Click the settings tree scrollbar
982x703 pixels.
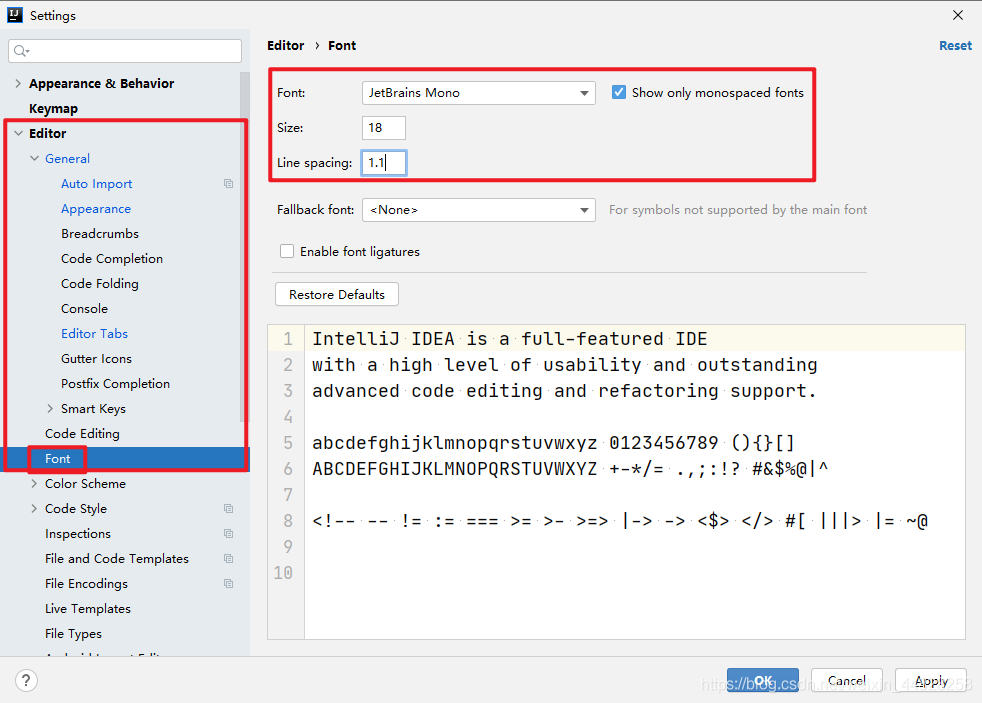(x=244, y=247)
